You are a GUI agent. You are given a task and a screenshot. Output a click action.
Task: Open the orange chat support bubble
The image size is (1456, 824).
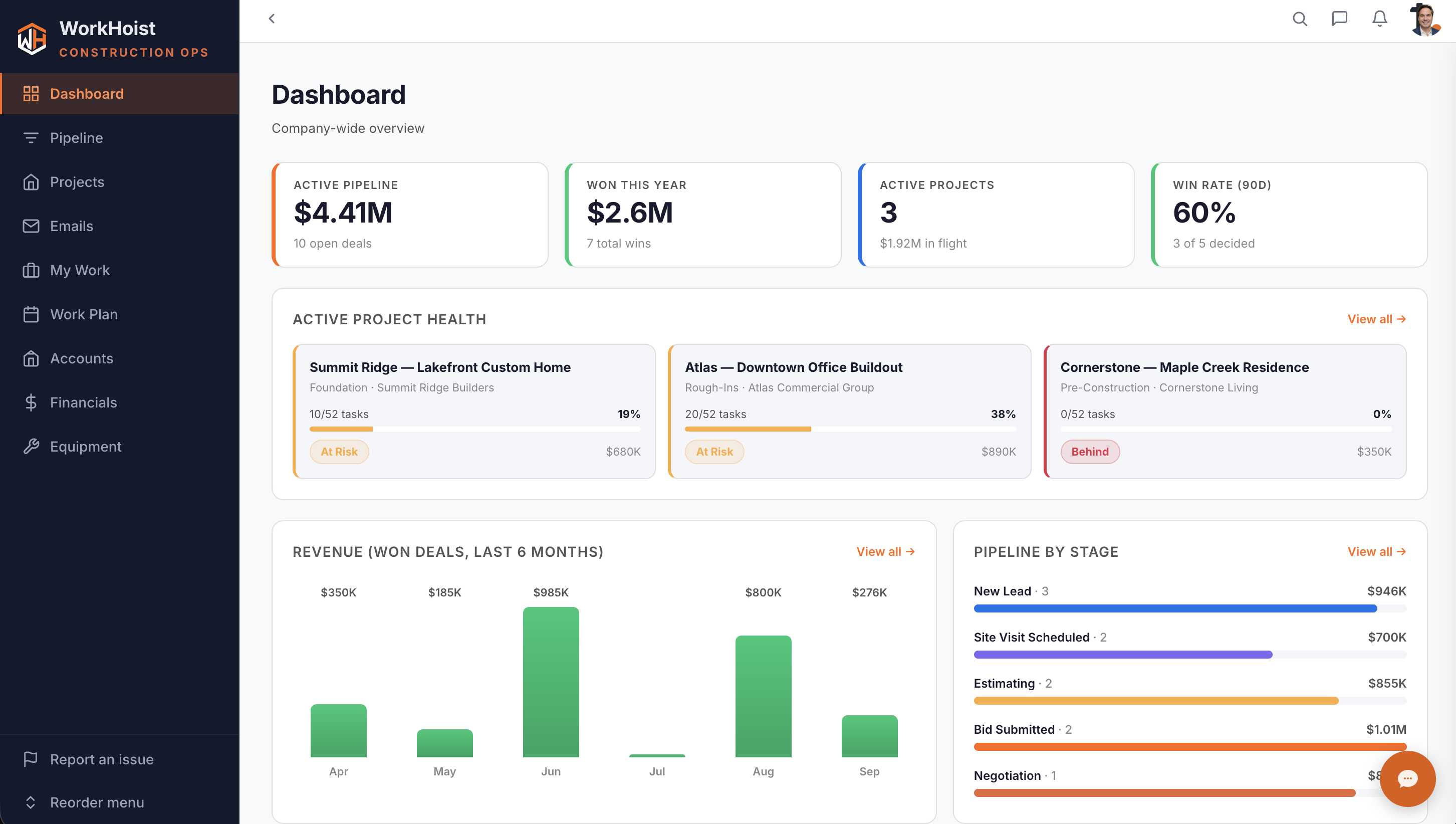coord(1407,779)
